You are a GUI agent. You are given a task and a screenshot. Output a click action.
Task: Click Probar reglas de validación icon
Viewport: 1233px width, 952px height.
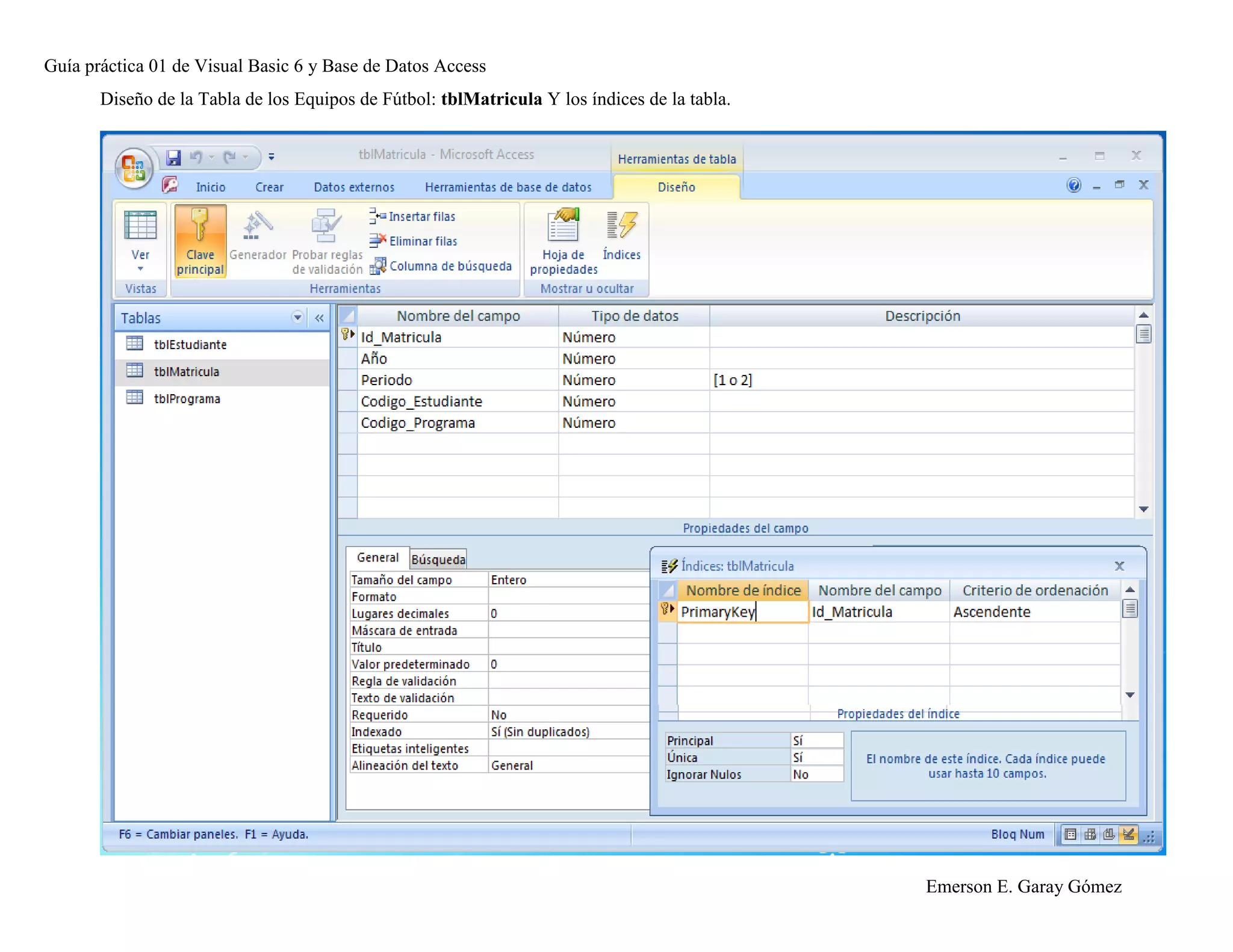(326, 226)
